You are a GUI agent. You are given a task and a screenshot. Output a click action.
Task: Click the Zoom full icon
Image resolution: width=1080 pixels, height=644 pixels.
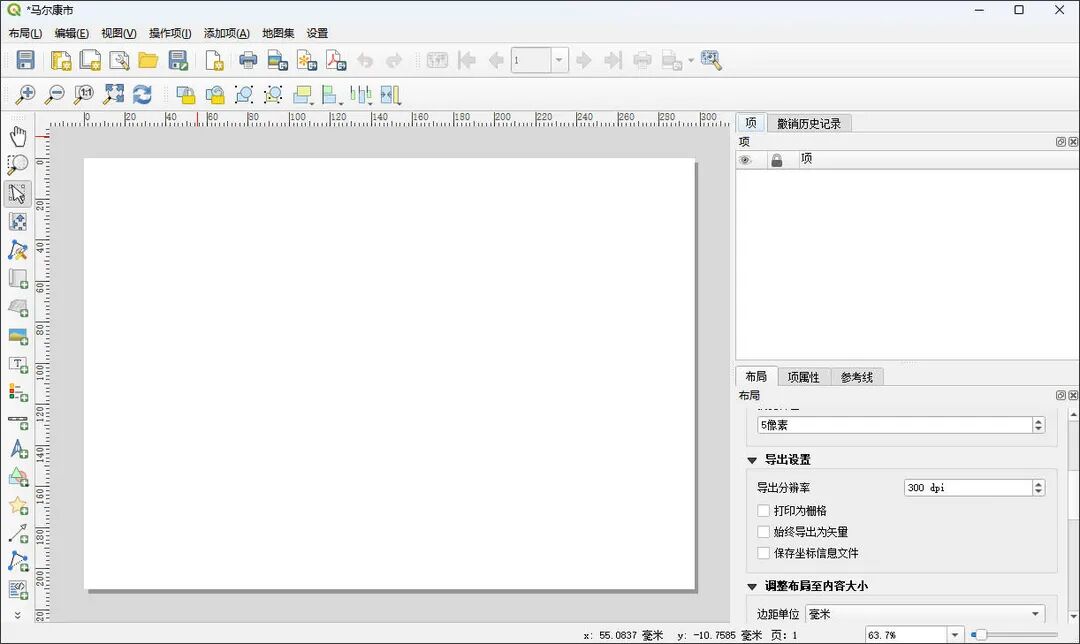click(113, 94)
